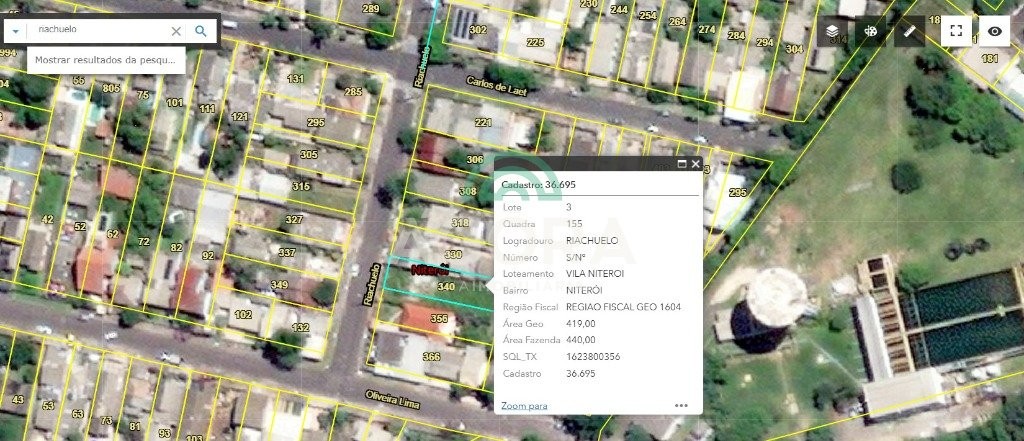Image resolution: width=1024 pixels, height=441 pixels.
Task: Select the parcel labeled 356
Action: click(439, 319)
